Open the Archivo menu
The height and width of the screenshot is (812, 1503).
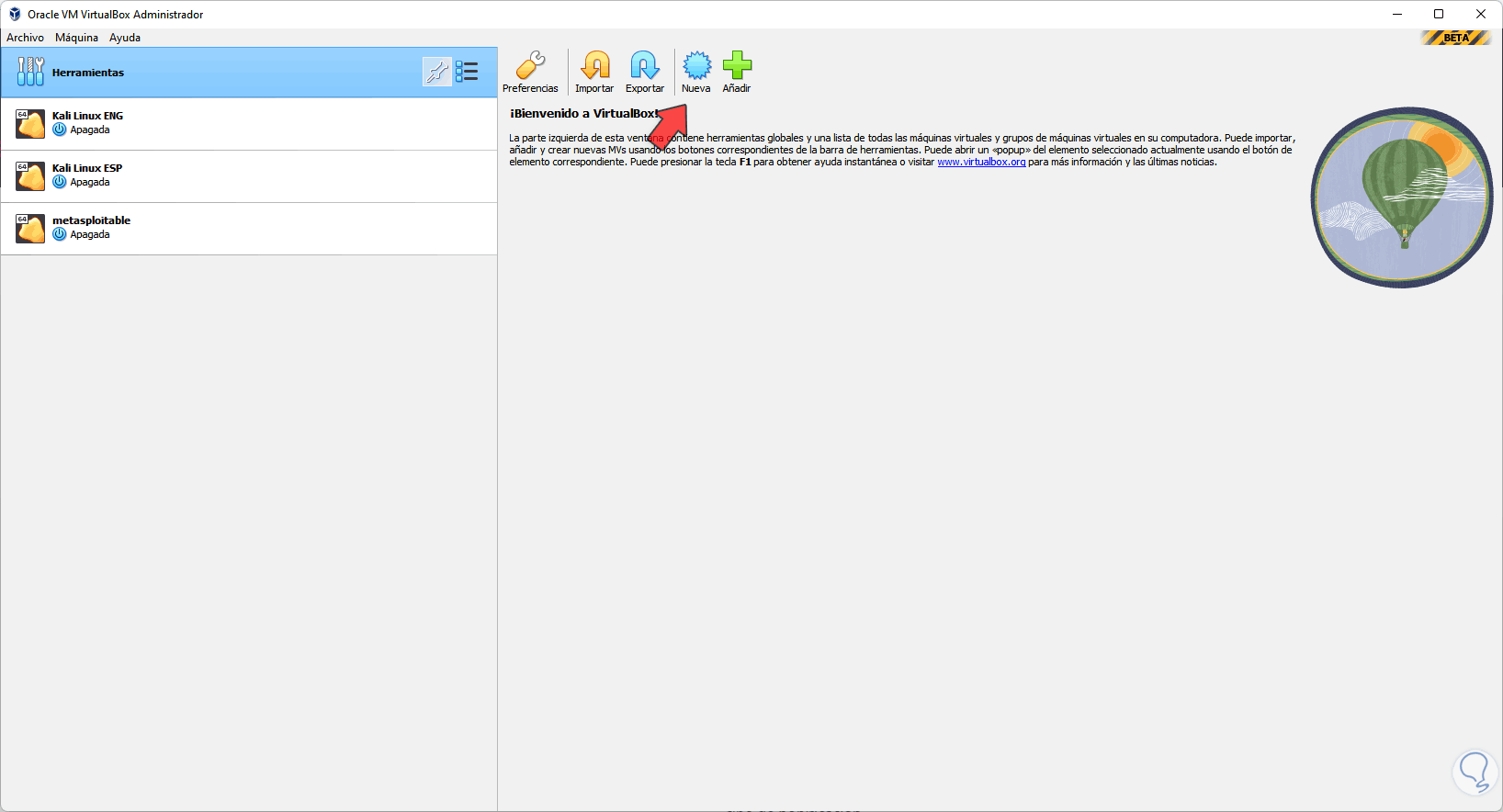point(25,38)
